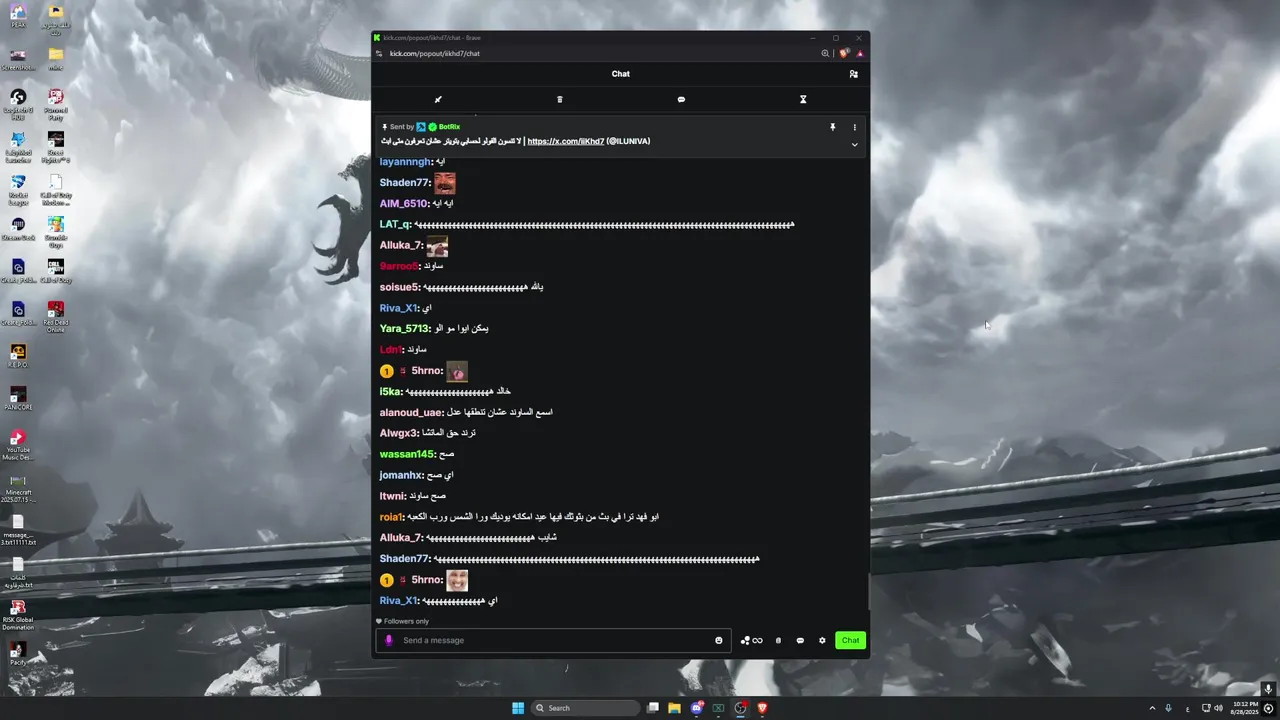Screen dimensions: 1280x720
Task: Click username wassan145 in chat
Action: pos(407,455)
